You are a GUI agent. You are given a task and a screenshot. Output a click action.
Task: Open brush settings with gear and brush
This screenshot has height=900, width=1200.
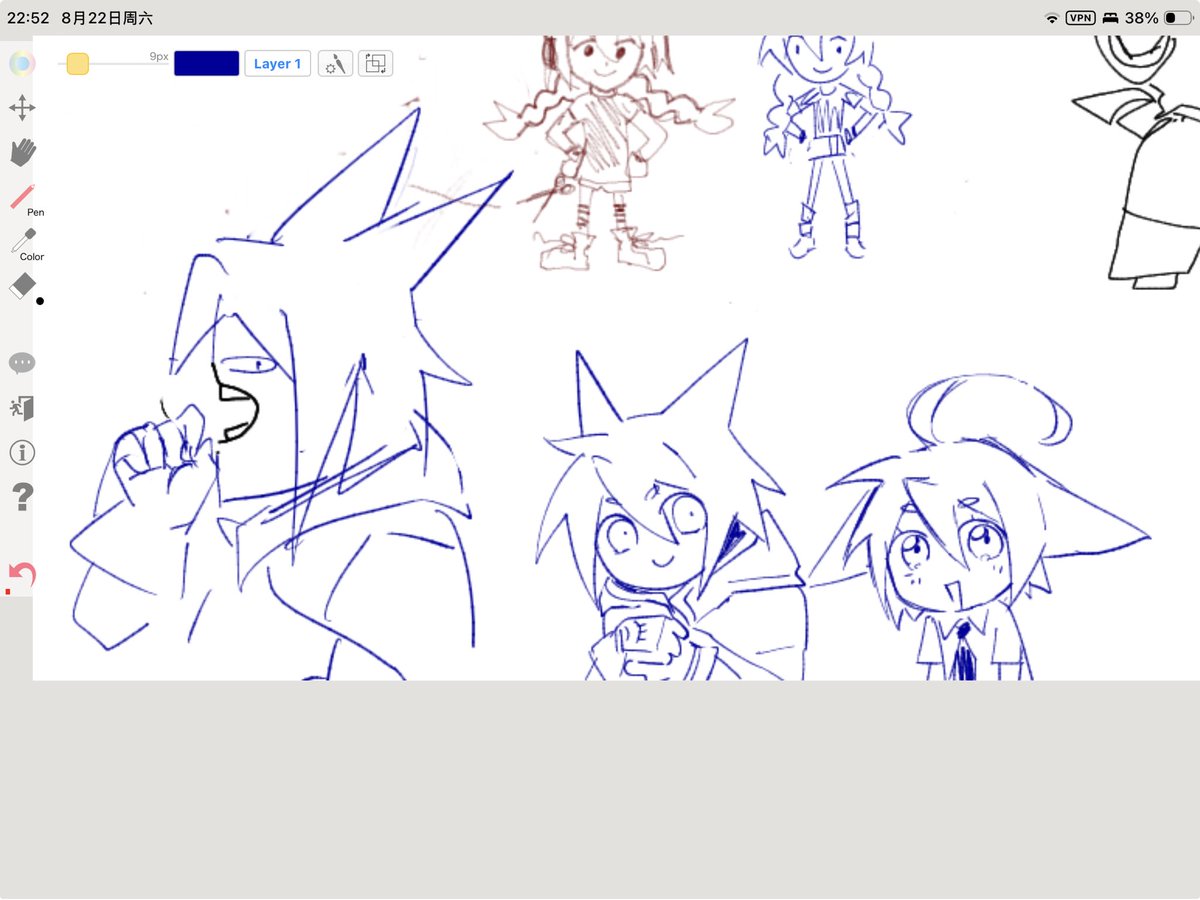click(335, 64)
